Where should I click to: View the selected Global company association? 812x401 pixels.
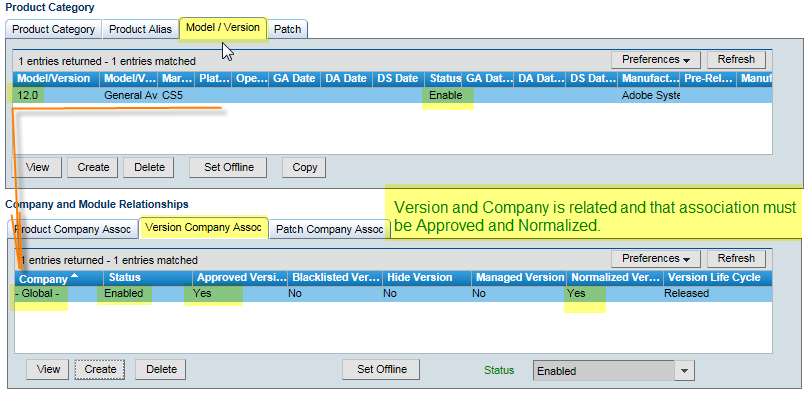49,369
